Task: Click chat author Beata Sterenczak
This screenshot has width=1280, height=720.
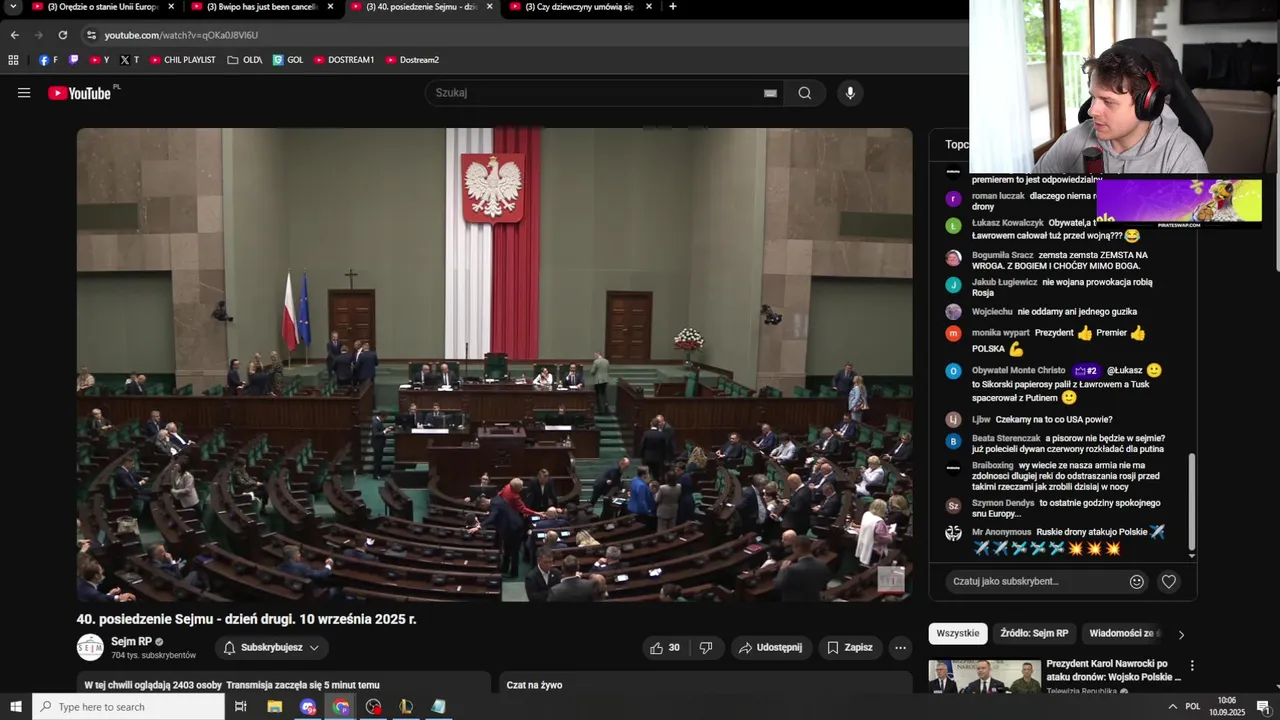Action: click(1006, 438)
